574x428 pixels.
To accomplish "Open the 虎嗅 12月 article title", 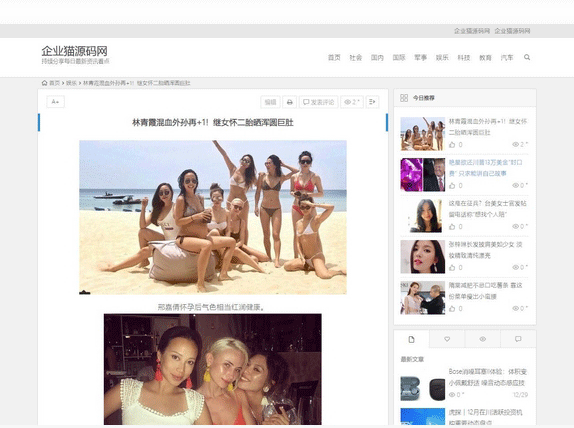I will point(486,417).
